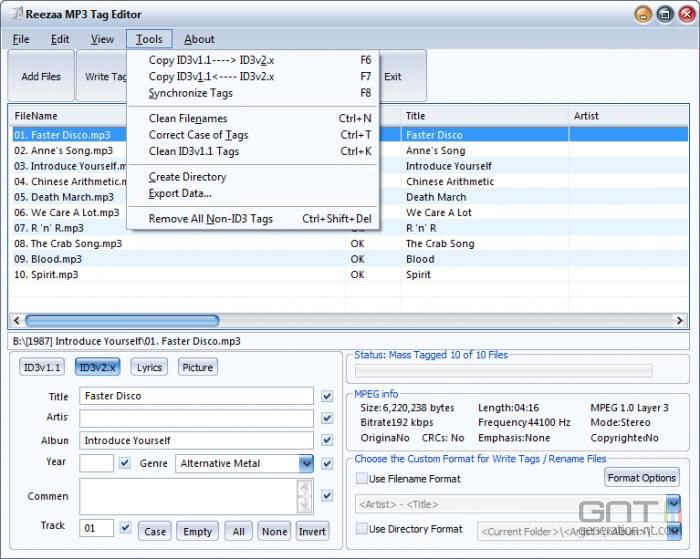Click the Add Files toolbar button
Viewport: 700px width, 559px height.
tap(41, 76)
